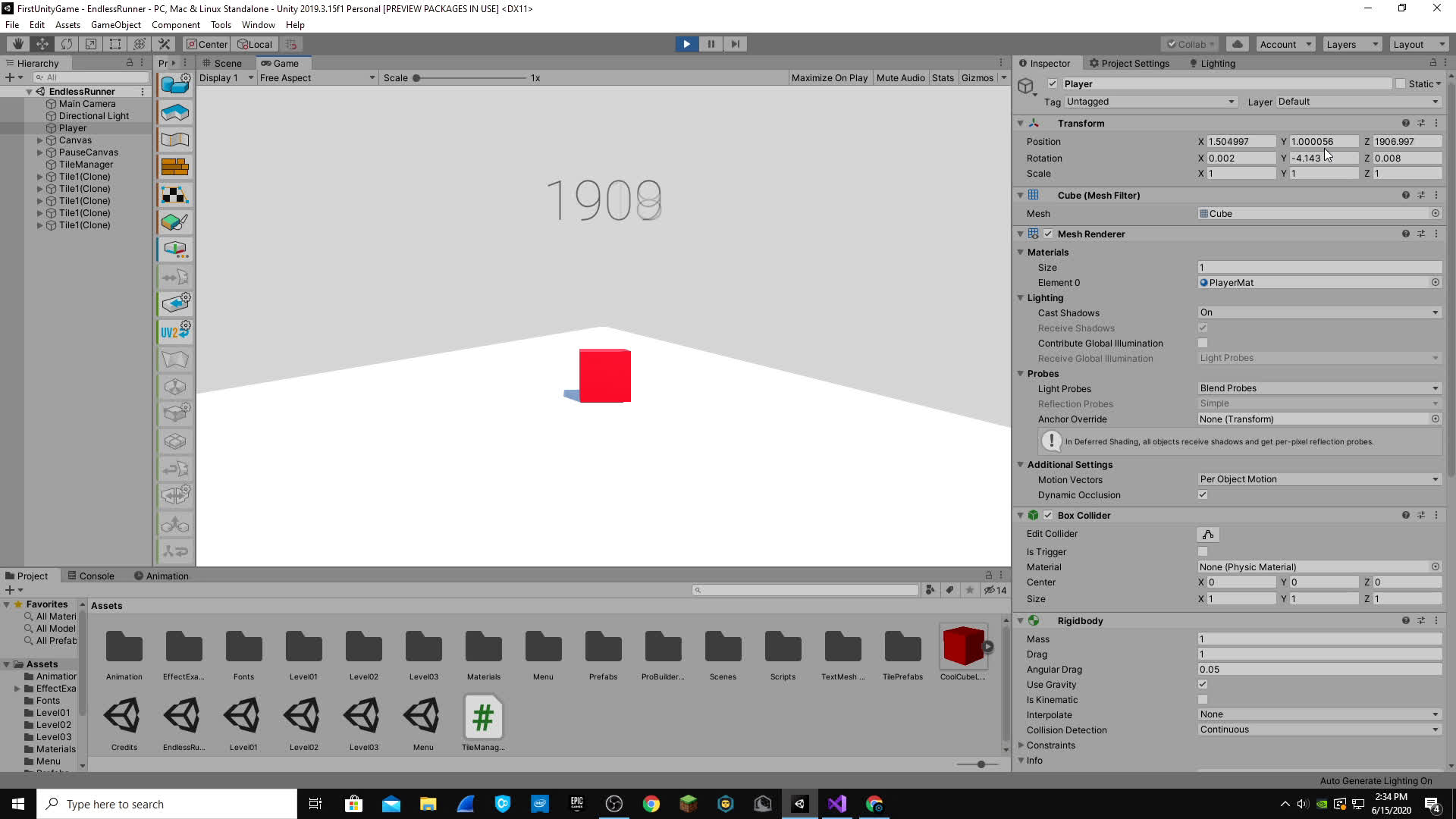Click the Maximize On Play button
This screenshot has height=819, width=1456.
(829, 77)
